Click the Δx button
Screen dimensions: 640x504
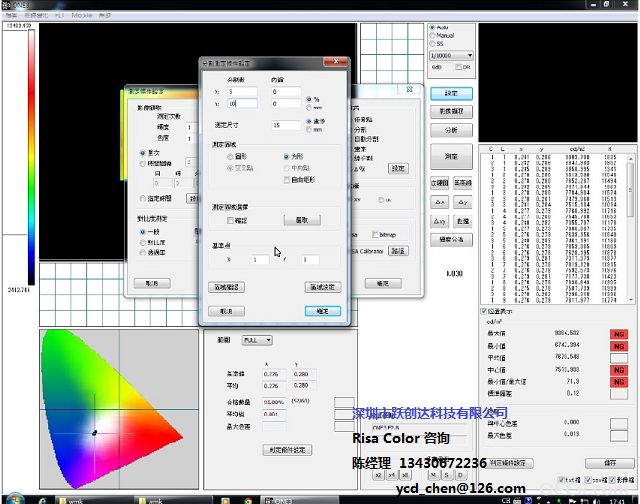click(440, 202)
